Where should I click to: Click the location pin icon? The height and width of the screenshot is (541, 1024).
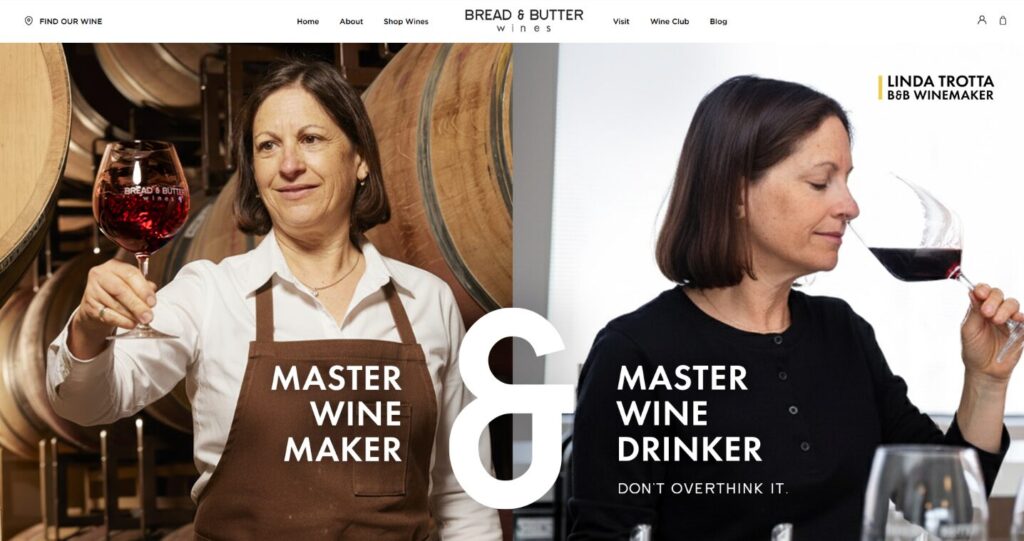point(28,21)
